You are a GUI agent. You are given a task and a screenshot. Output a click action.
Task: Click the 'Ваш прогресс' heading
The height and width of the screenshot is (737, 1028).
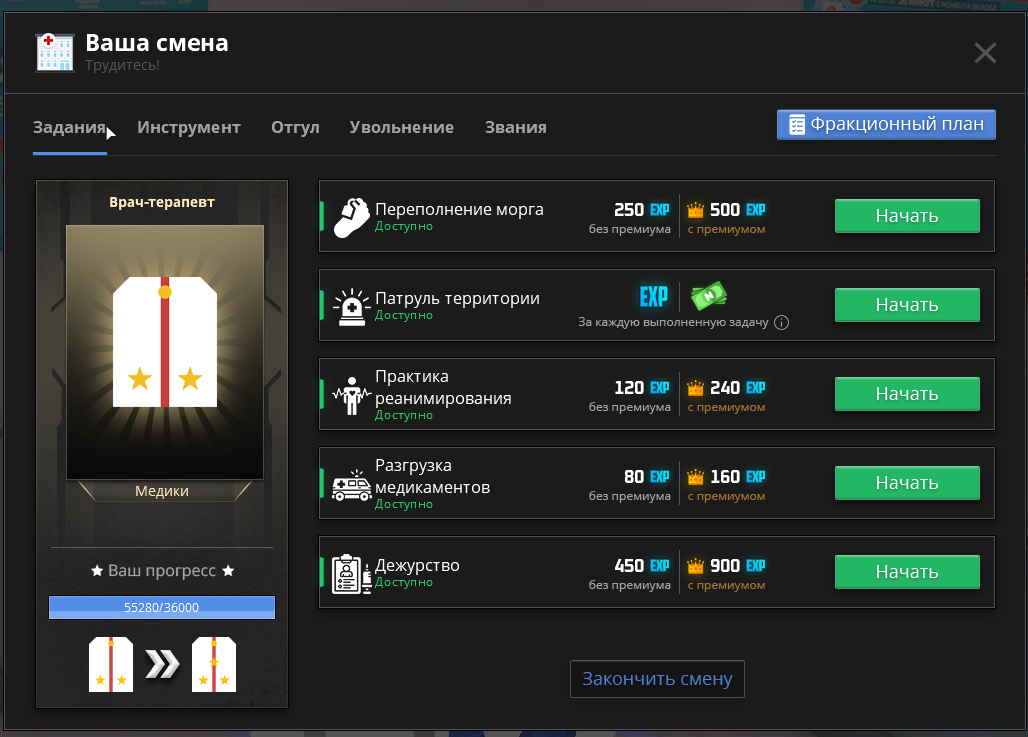click(x=161, y=570)
